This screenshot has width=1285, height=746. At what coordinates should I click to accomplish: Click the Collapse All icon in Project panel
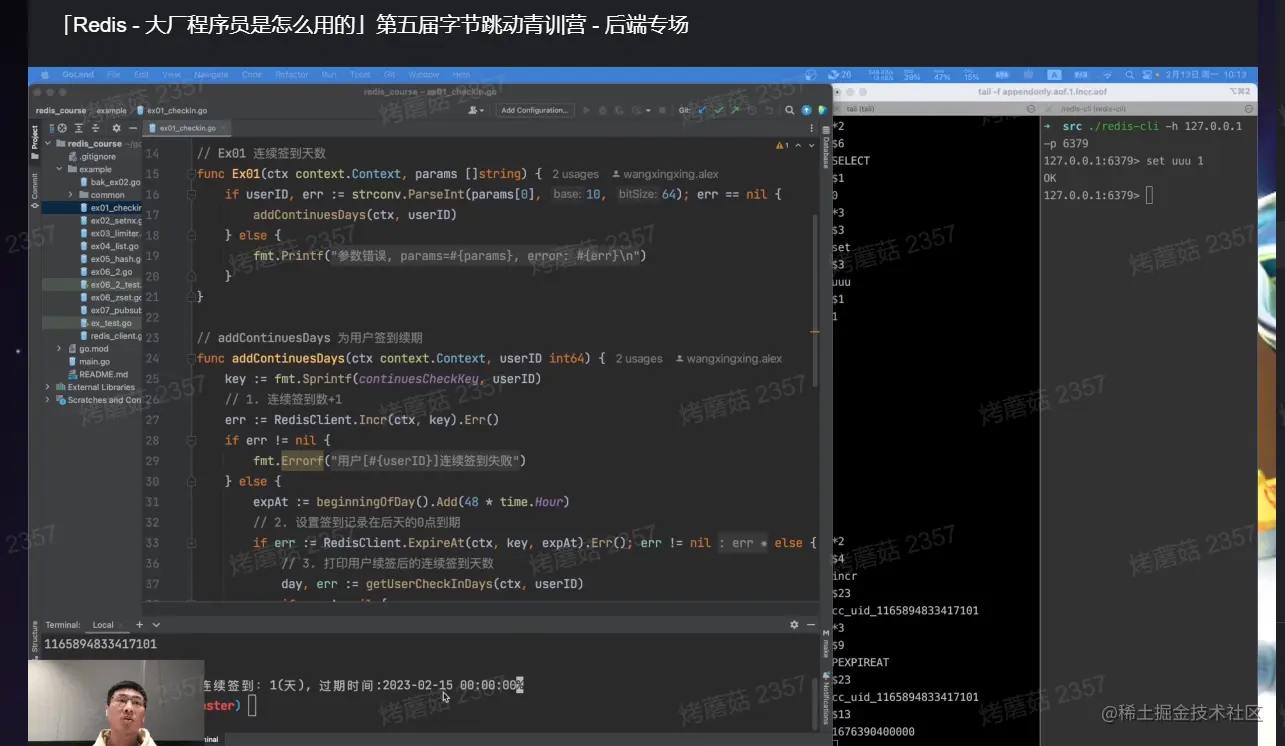[94, 128]
